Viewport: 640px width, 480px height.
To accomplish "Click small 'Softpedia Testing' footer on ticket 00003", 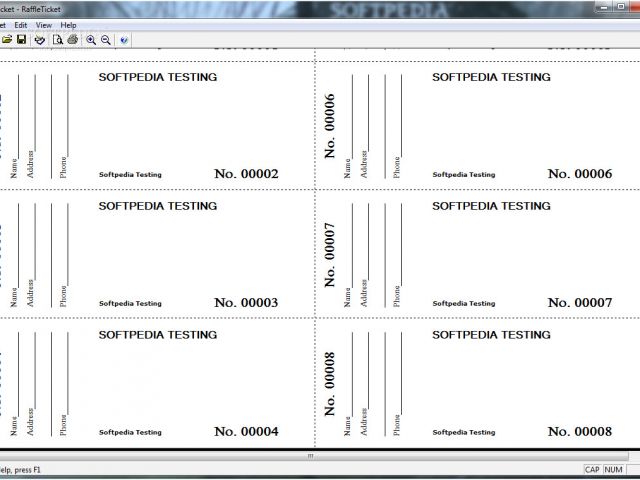I will tap(130, 304).
